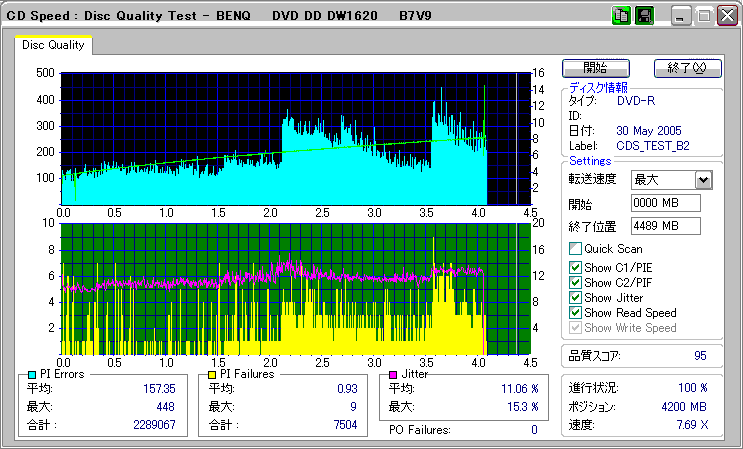
Task: Open the 転送速度 speed dropdown
Action: (702, 179)
